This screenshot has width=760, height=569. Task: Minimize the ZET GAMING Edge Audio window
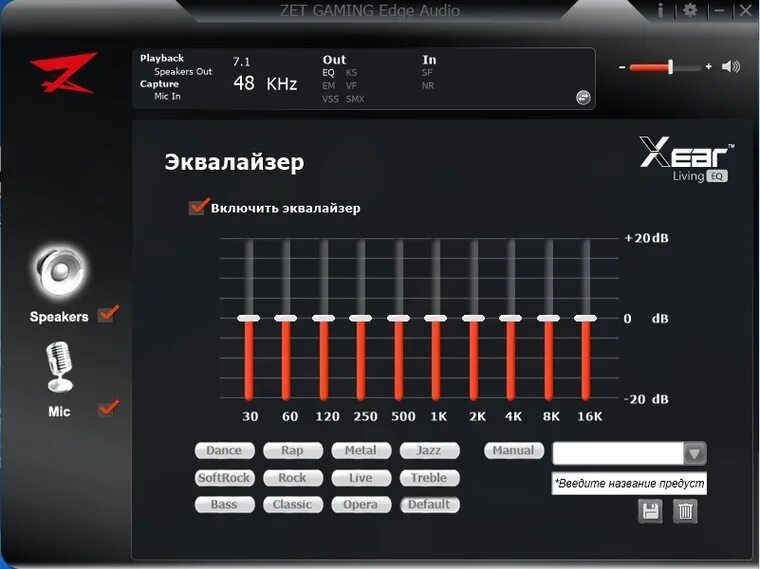click(719, 10)
